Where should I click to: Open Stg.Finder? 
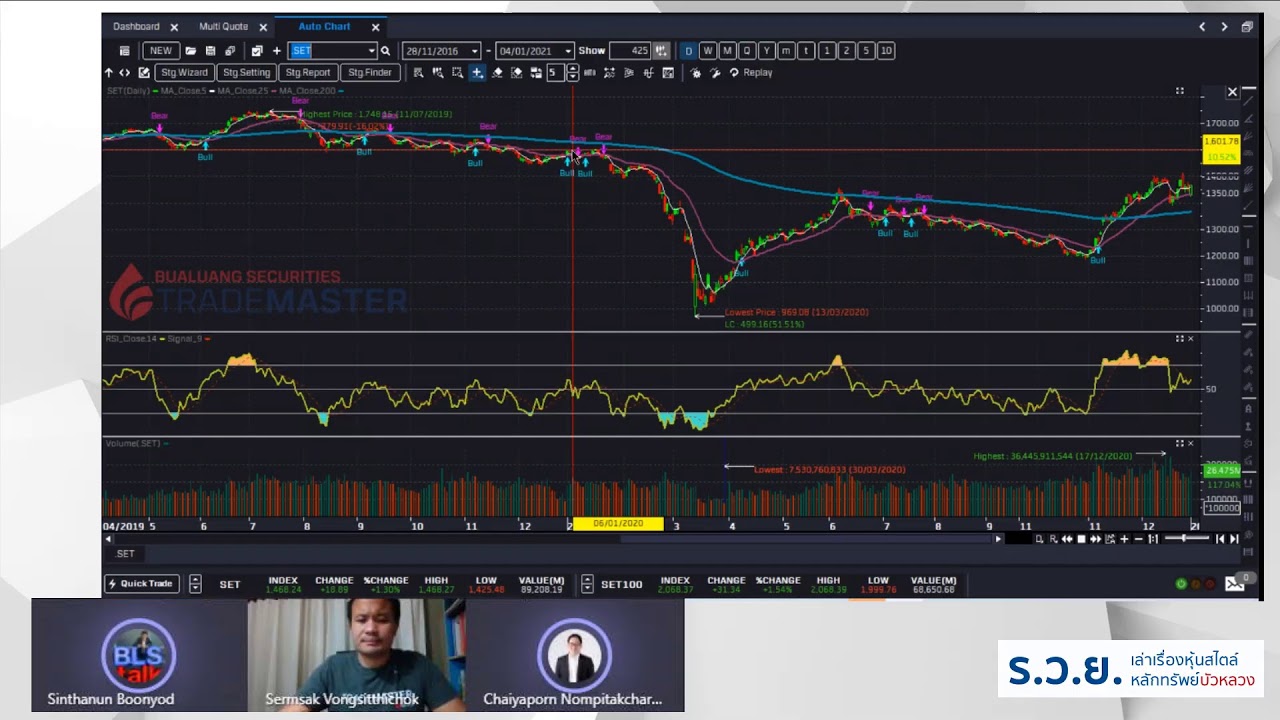pyautogui.click(x=369, y=73)
